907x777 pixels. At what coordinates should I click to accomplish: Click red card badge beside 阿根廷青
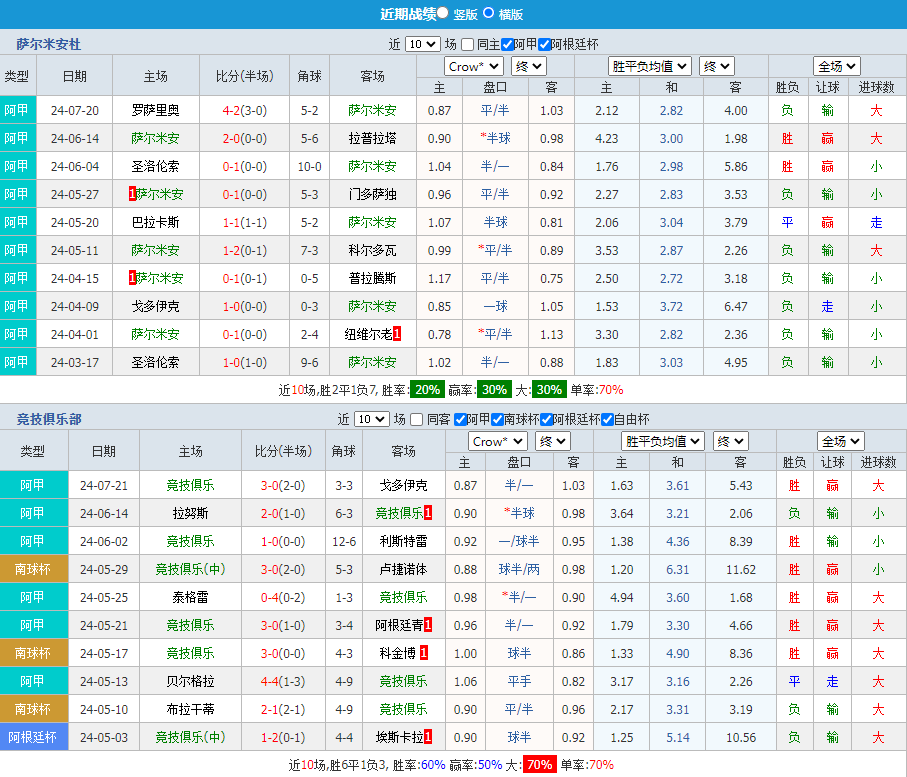pos(428,625)
